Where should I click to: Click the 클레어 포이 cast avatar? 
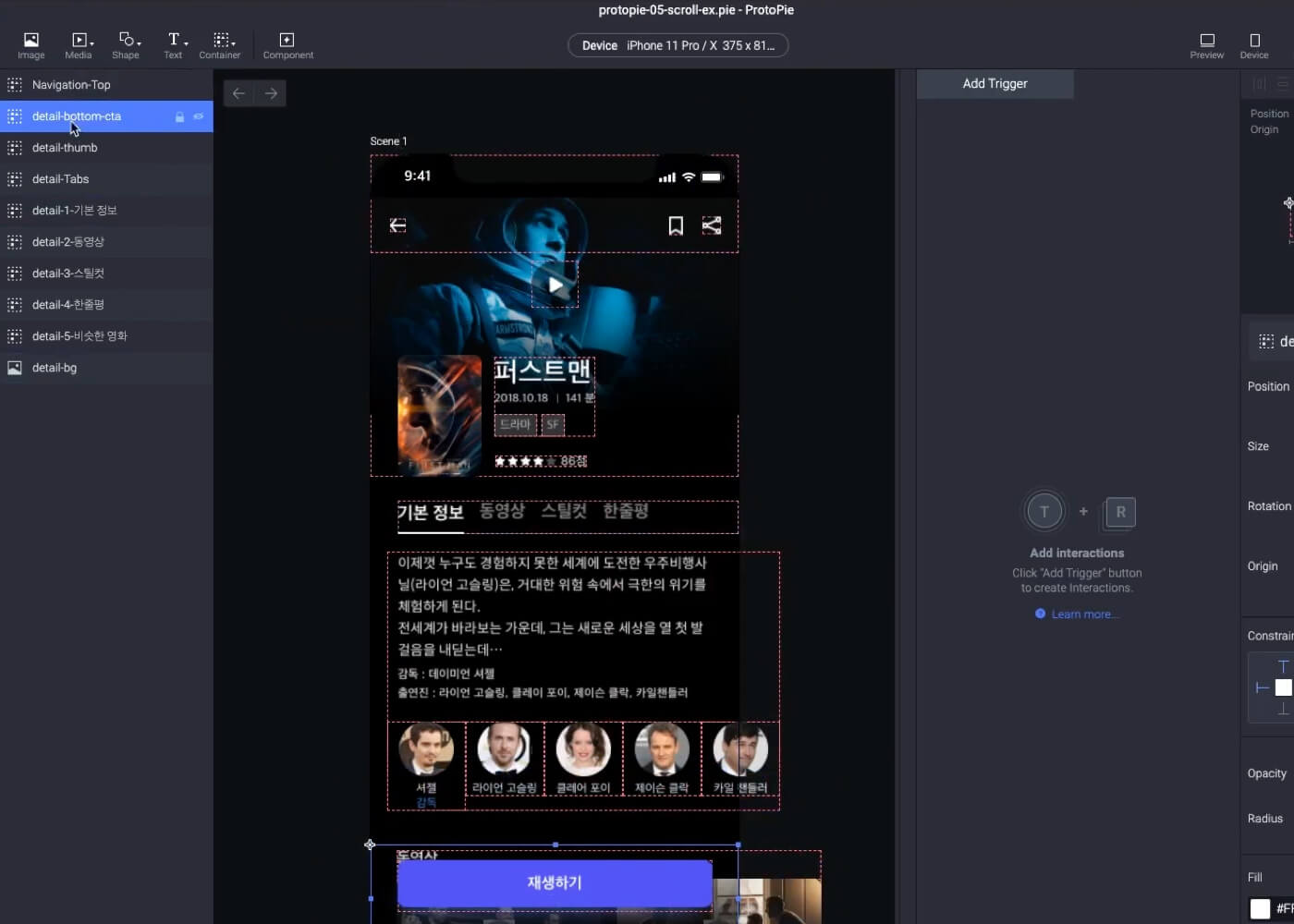[x=583, y=749]
